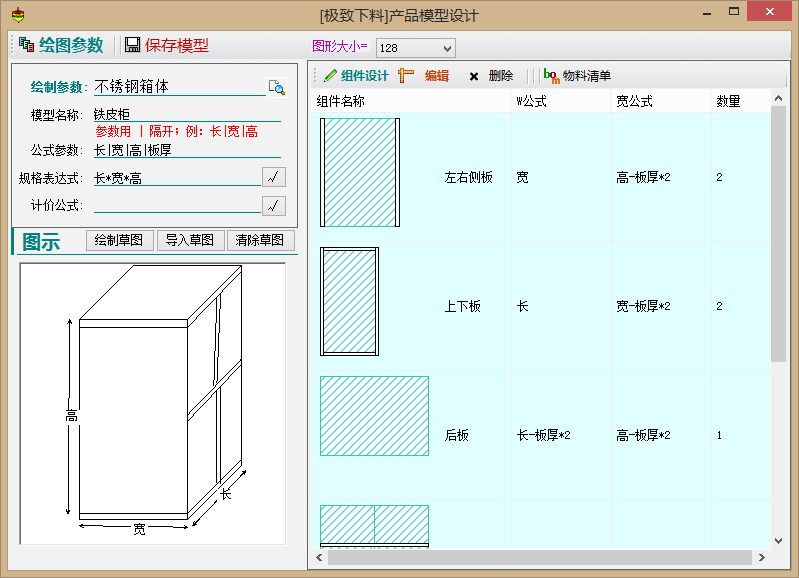Image resolution: width=799 pixels, height=578 pixels.
Task: Click the 模型名称 field containing 铁皮柜
Action: pos(187,114)
